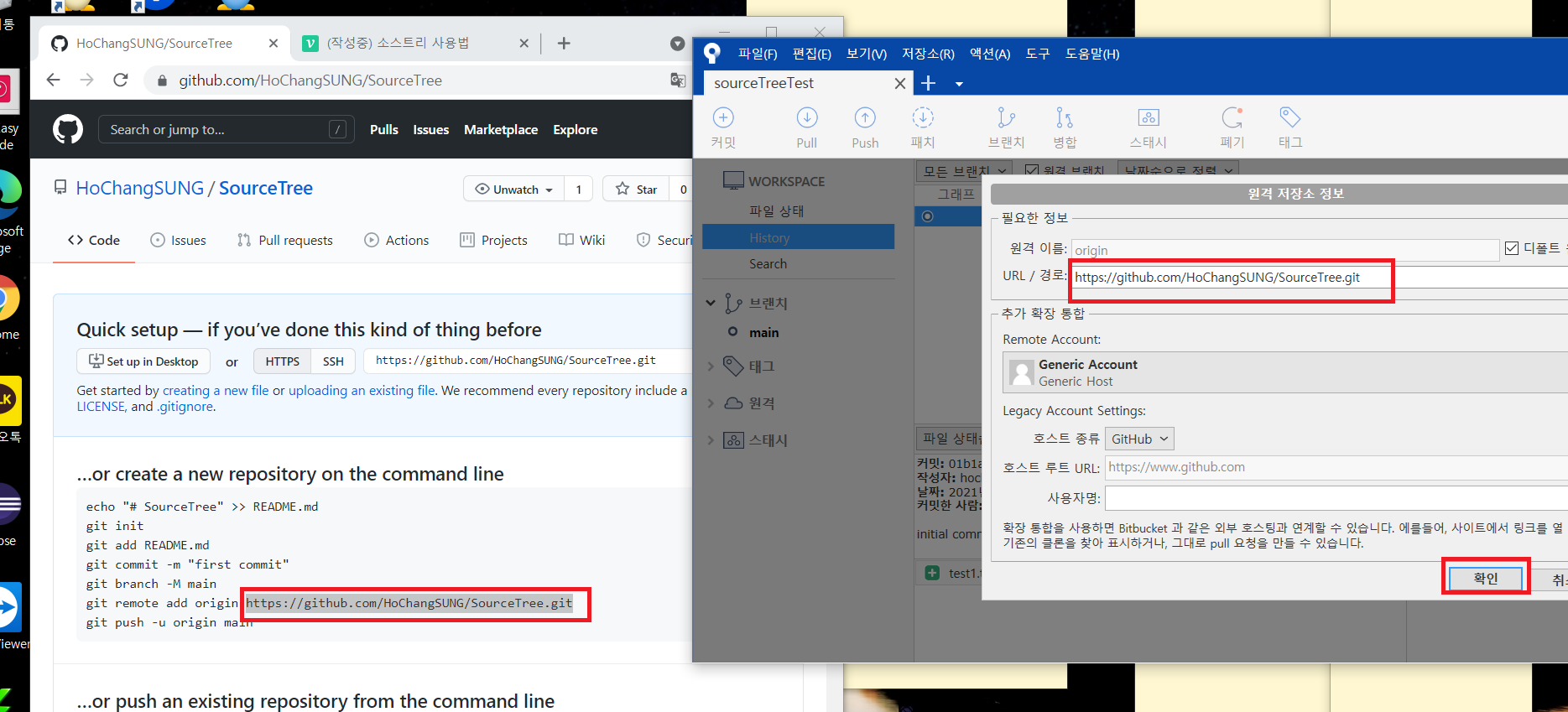Viewport: 1568px width, 712px height.
Task: Click the WORKSPACE monitor icon in sidebar
Action: click(733, 180)
